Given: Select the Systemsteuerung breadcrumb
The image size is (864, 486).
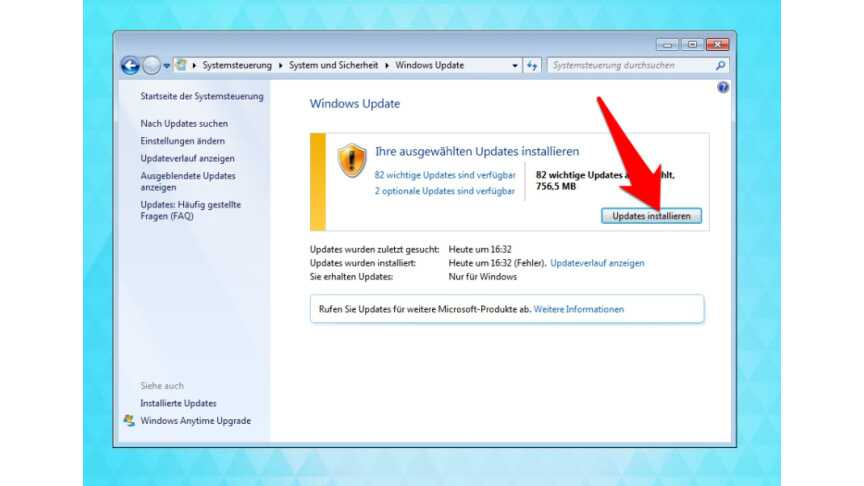Looking at the screenshot, I should point(237,65).
